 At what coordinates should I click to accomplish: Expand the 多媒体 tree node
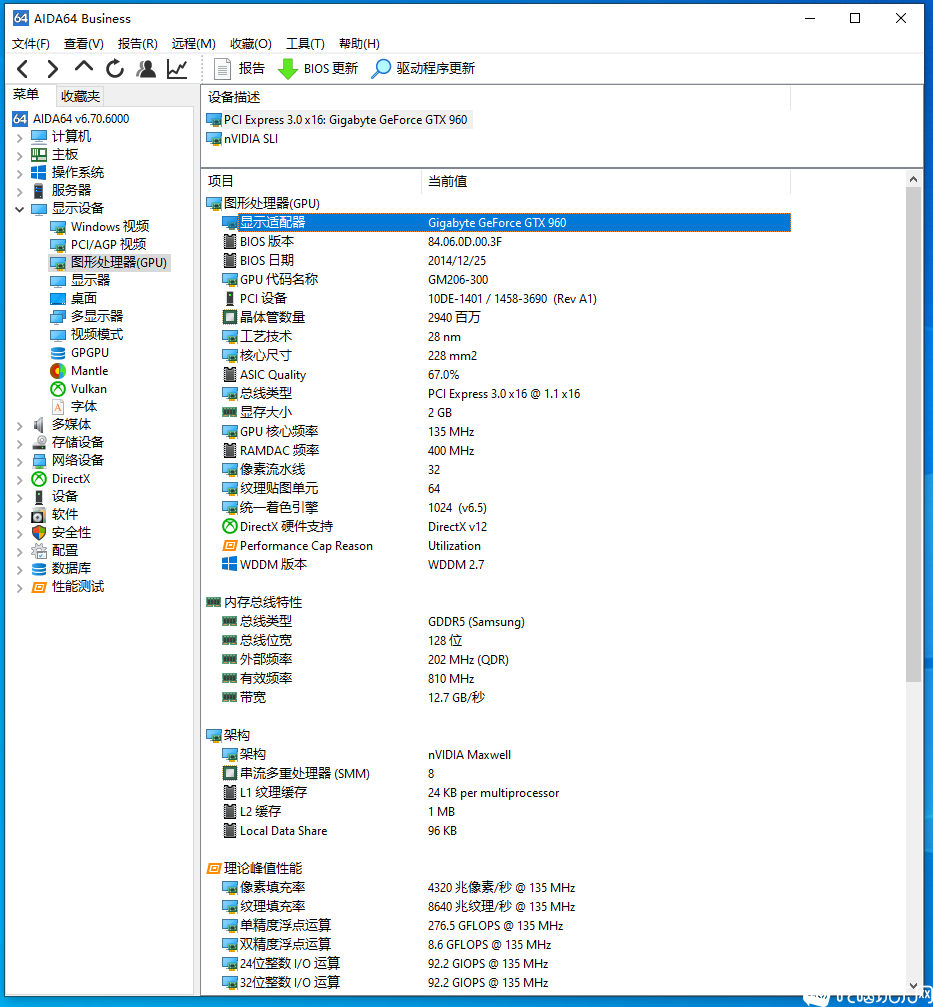(19, 425)
